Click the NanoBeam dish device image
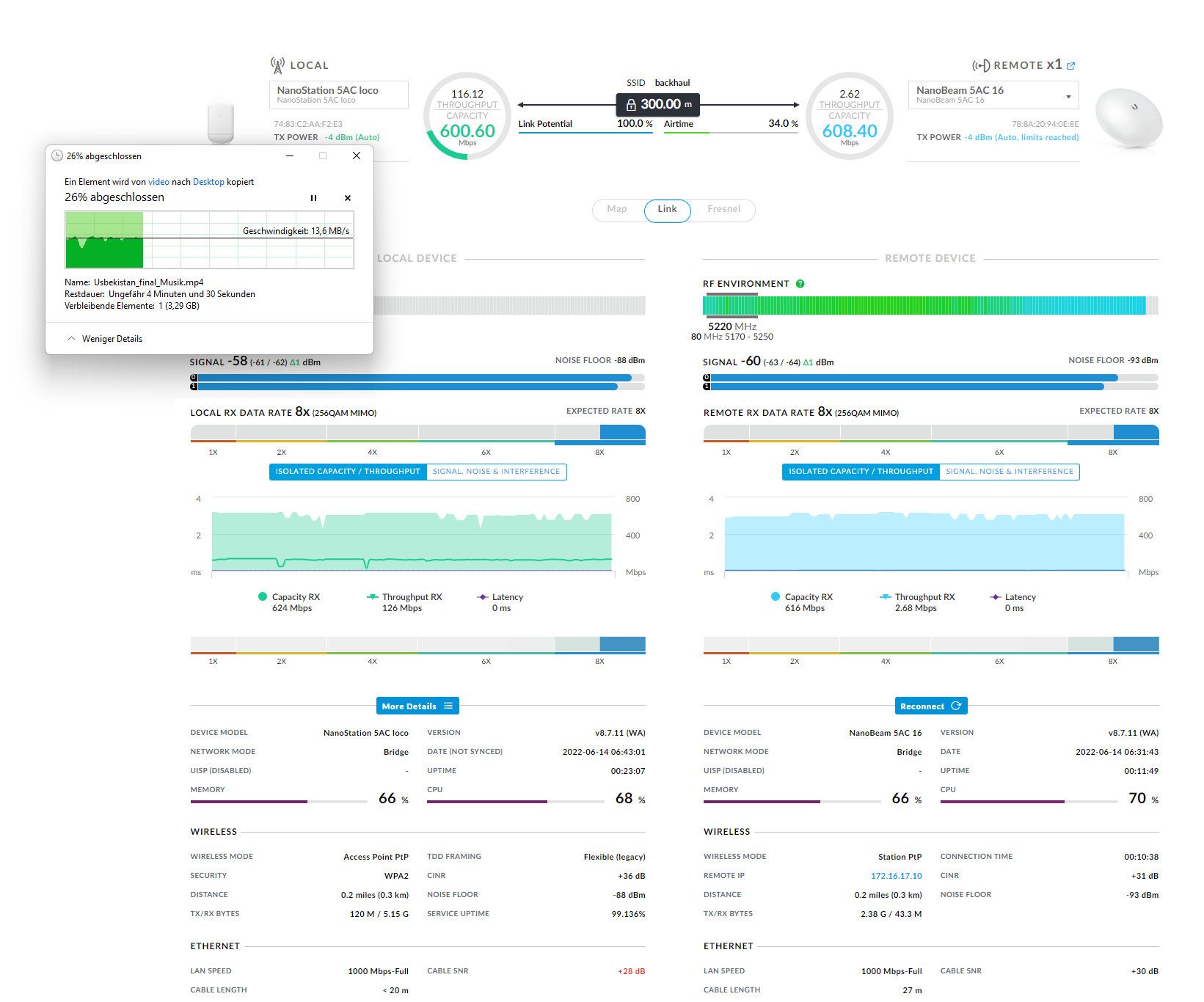 pos(1128,119)
